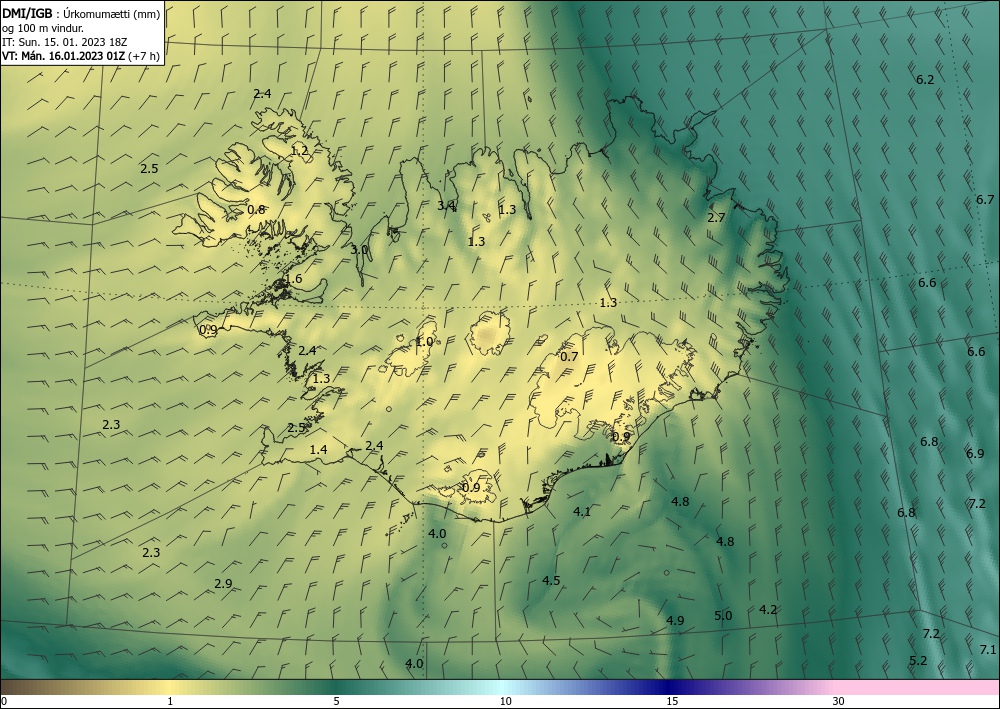Click the color scale tick label 5
This screenshot has height=709, width=1000.
coord(336,702)
